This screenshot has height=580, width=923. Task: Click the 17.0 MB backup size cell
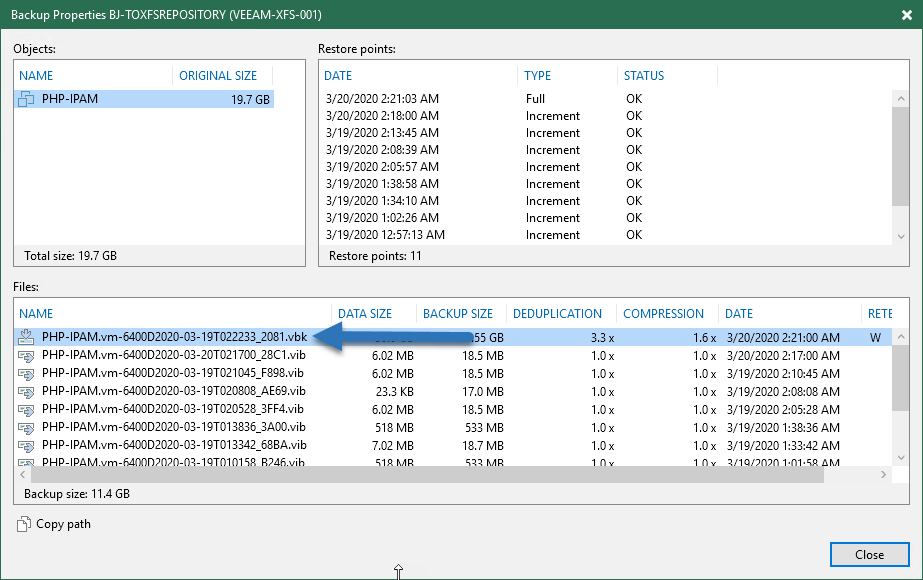483,392
